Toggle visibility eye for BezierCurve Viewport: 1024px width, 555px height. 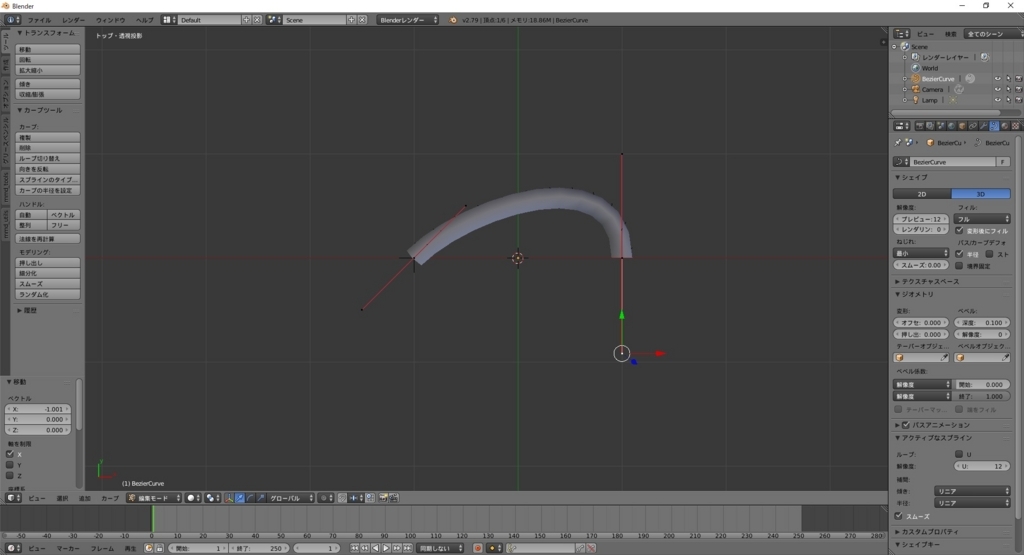click(997, 79)
